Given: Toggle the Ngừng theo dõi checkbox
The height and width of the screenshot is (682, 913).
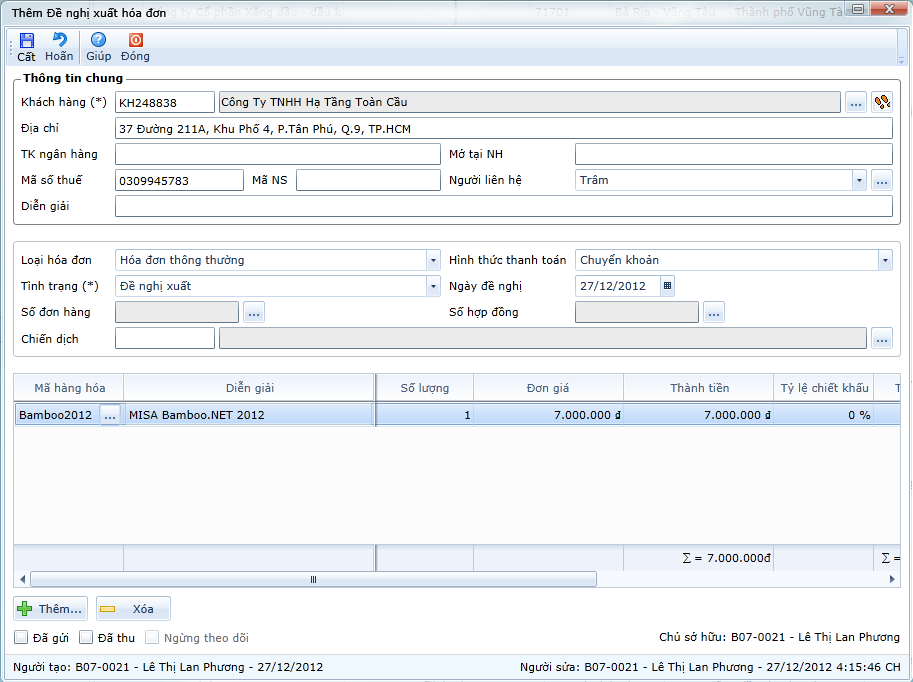Looking at the screenshot, I should (153, 638).
